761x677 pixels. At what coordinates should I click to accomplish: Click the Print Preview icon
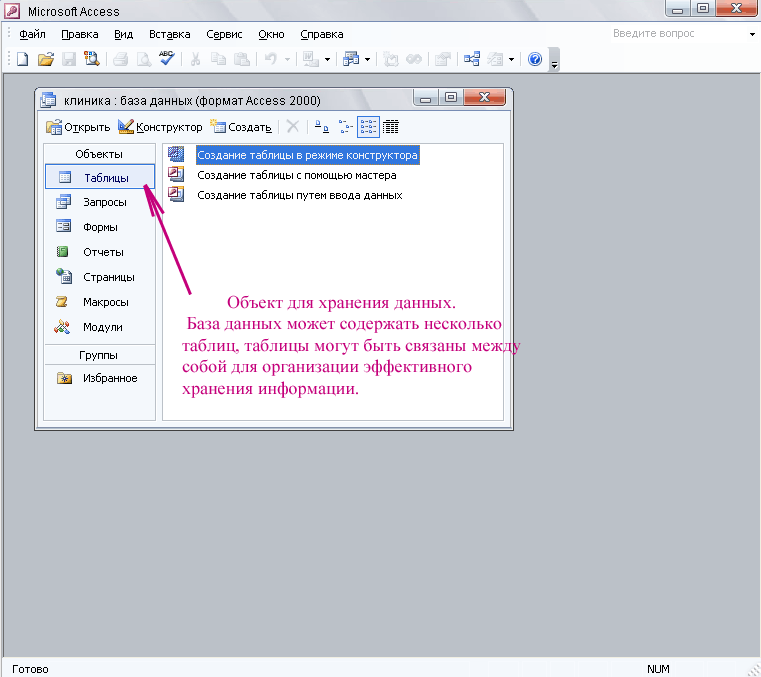144,59
